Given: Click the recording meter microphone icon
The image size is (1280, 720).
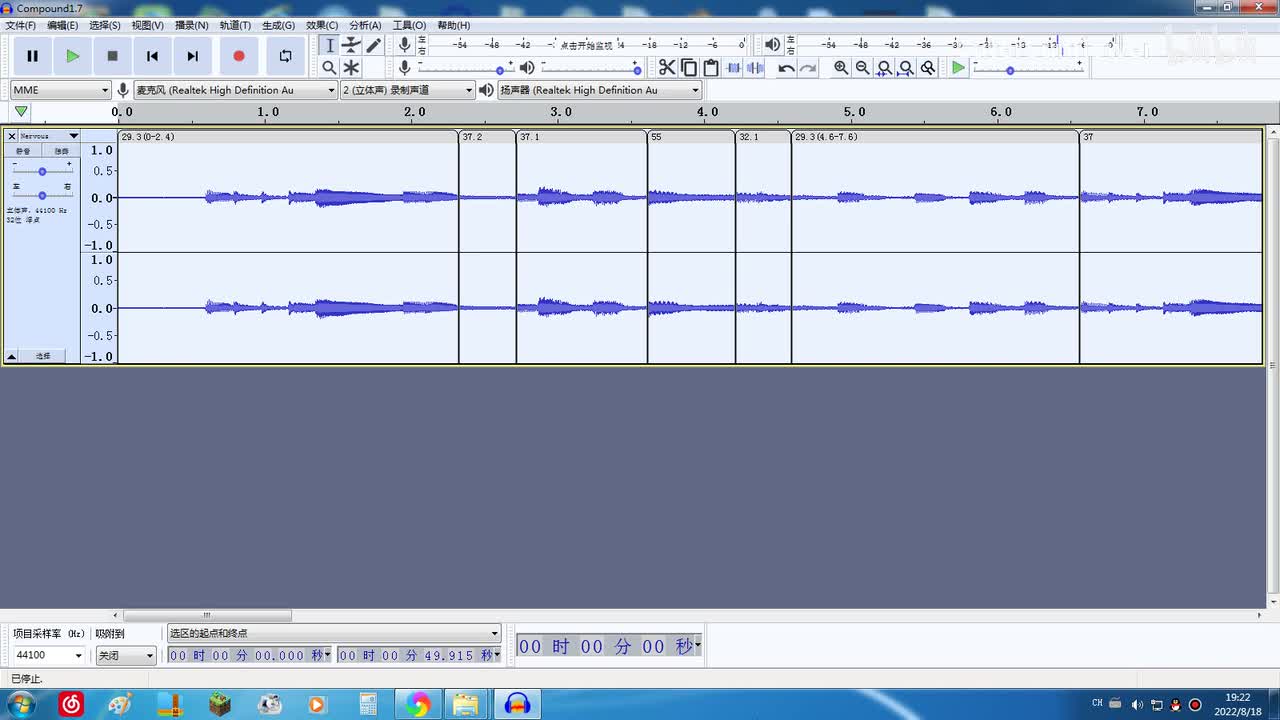Looking at the screenshot, I should pyautogui.click(x=404, y=45).
